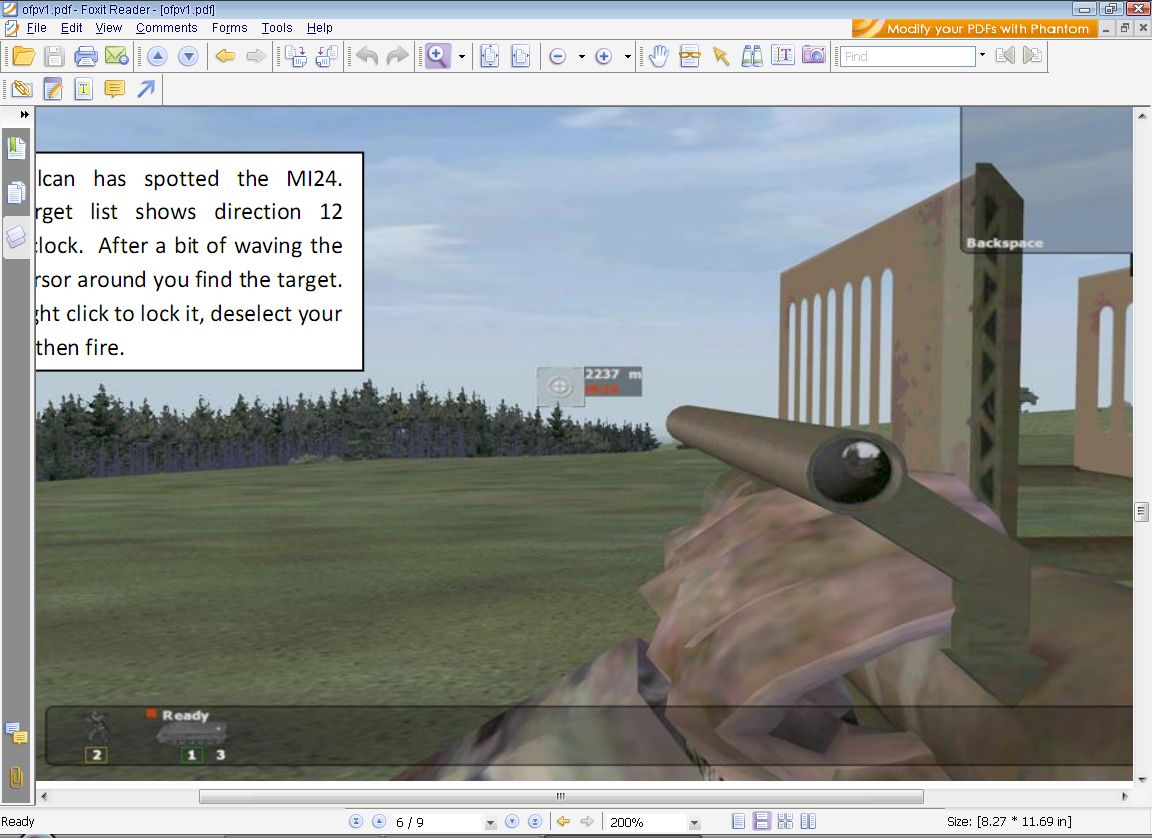Screen dimensions: 1152x838
Task: Select the yellow Comment balloon tool
Action: [x=115, y=89]
